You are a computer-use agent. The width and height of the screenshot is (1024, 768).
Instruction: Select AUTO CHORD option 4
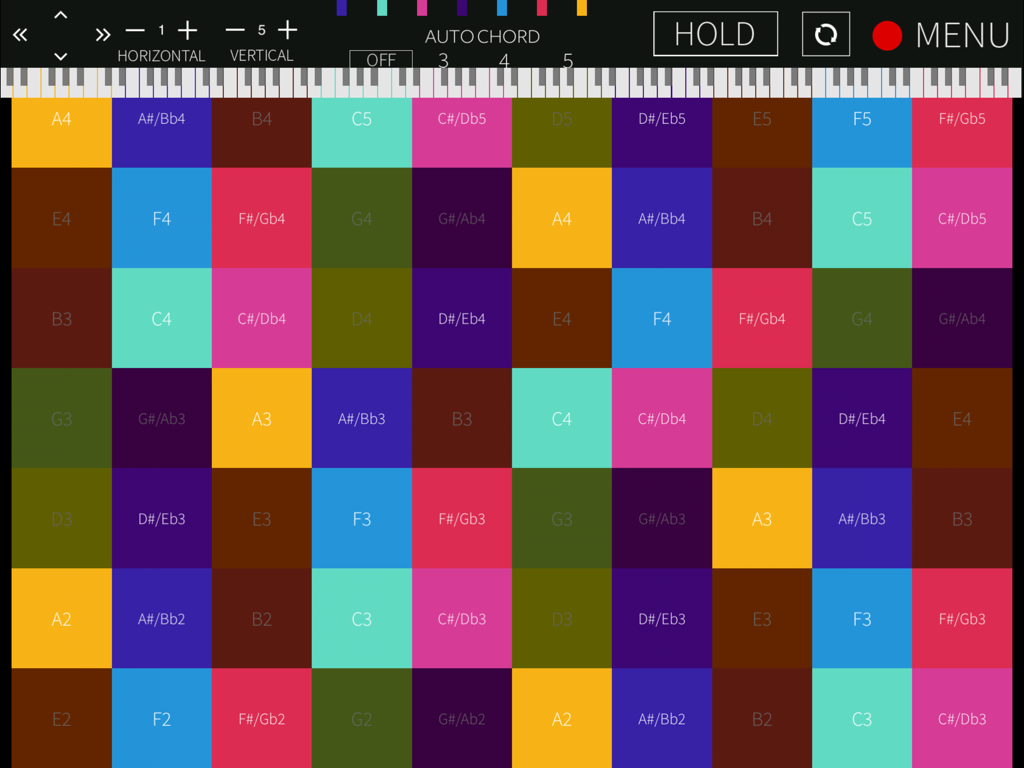coord(505,61)
